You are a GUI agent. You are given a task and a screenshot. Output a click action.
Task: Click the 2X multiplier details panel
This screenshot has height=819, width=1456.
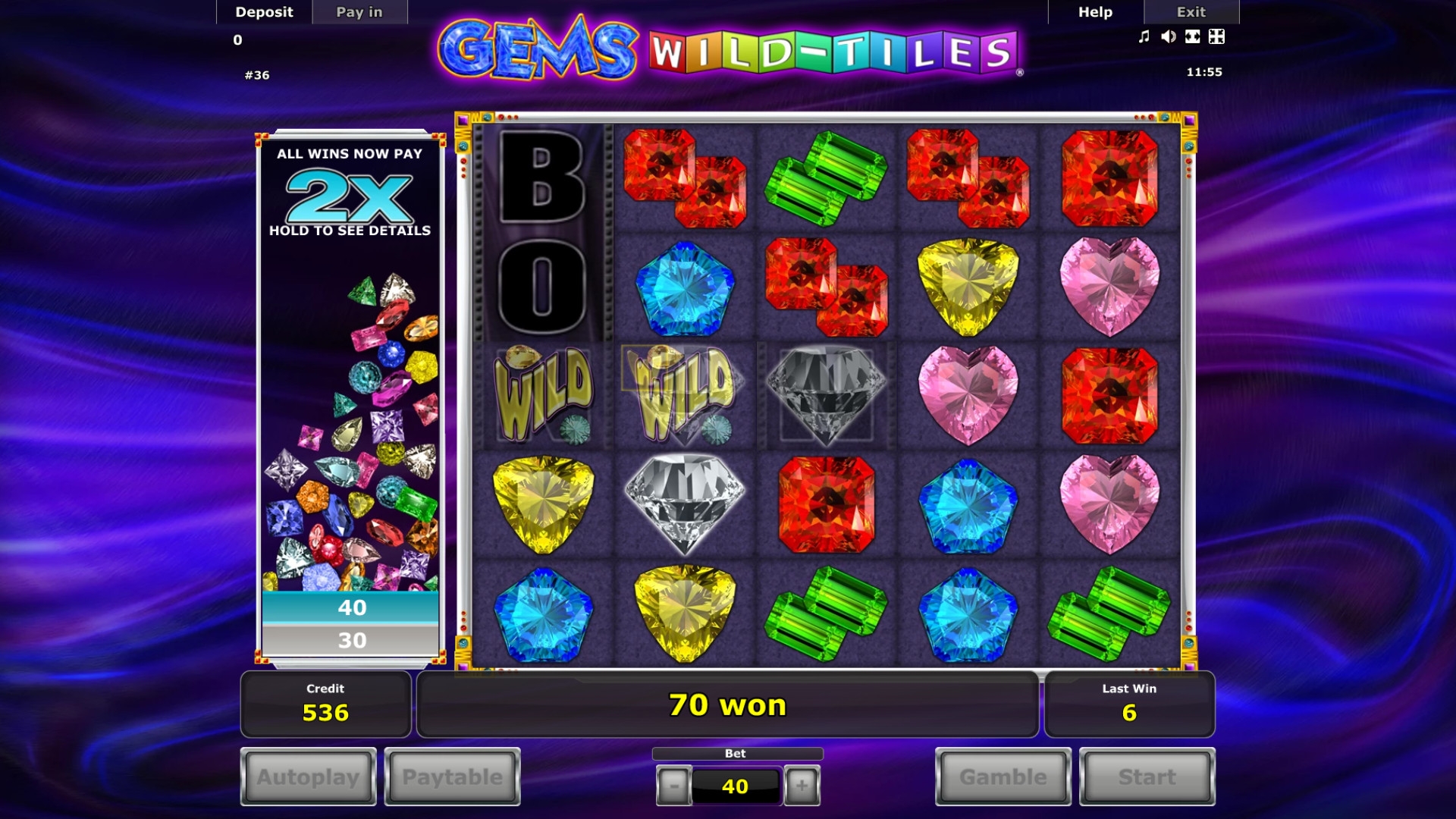(x=350, y=192)
